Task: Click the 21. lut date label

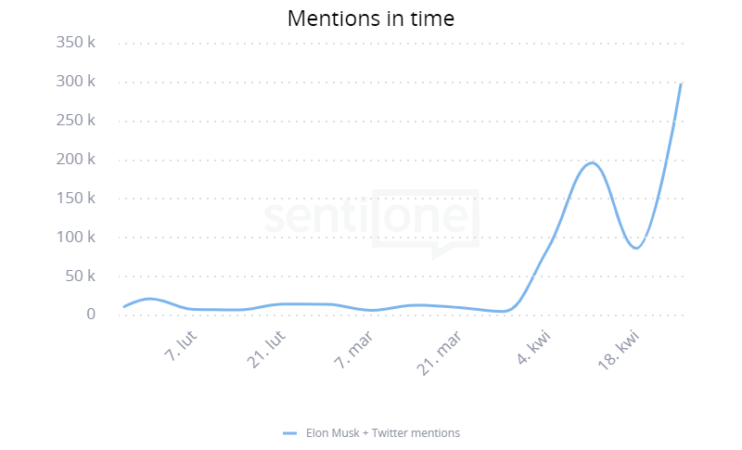Action: [267, 350]
